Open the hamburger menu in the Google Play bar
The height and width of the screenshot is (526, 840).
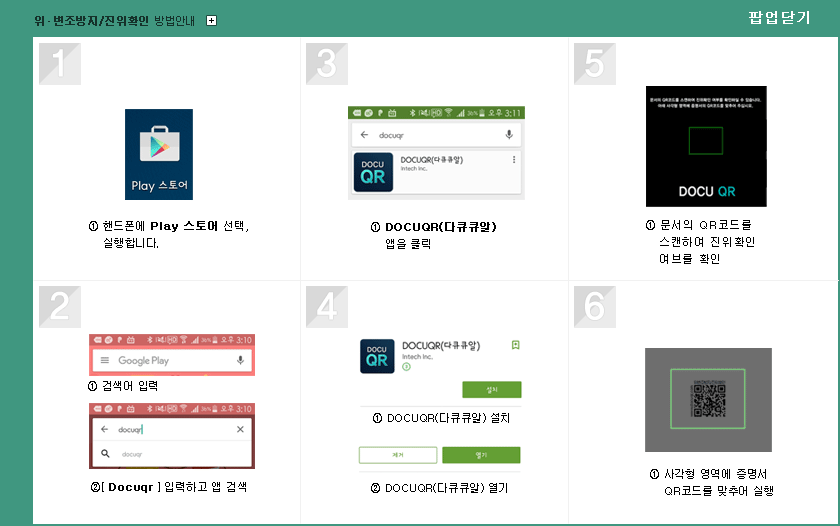103,360
